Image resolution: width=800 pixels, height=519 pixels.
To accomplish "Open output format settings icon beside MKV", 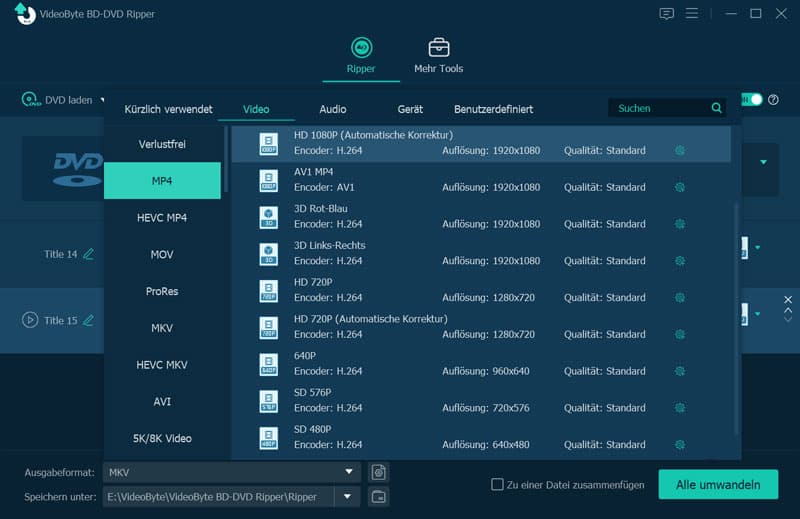I will (x=378, y=472).
